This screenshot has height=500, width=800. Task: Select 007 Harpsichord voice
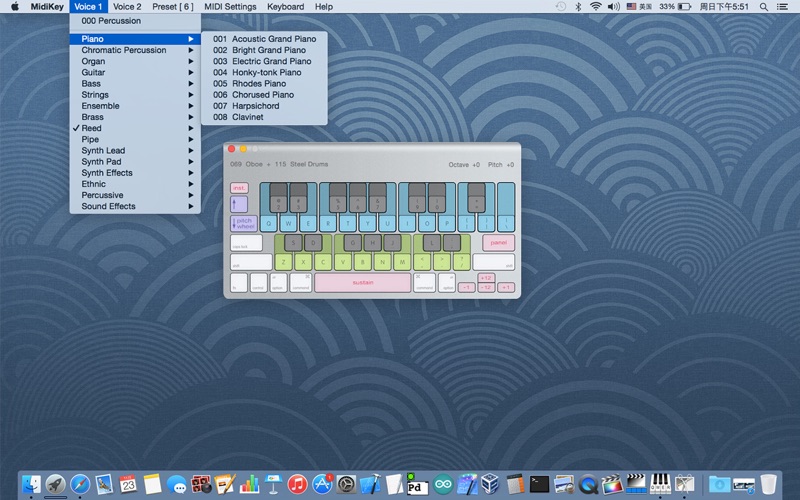point(246,106)
